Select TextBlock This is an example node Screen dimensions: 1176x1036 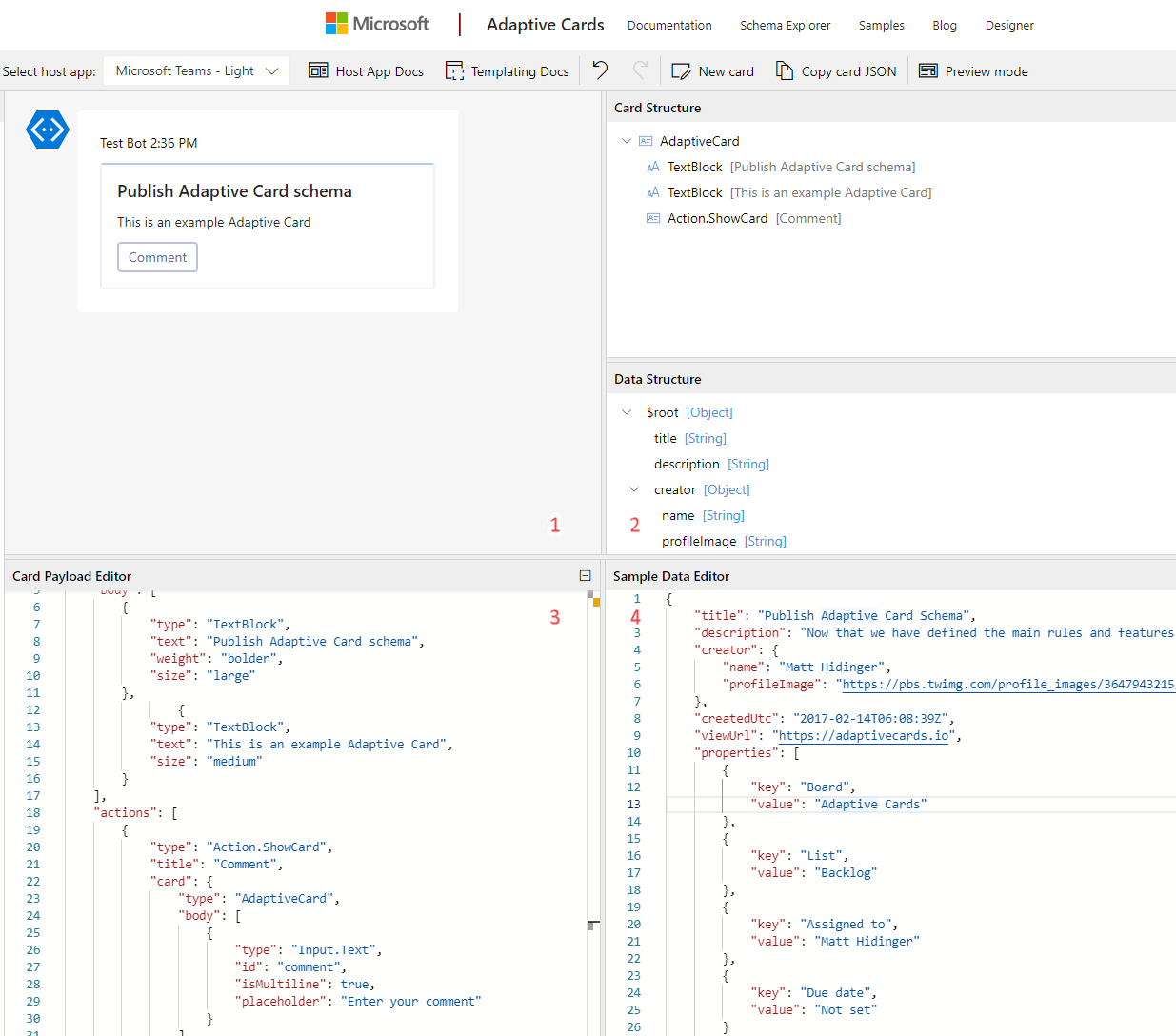pos(800,192)
